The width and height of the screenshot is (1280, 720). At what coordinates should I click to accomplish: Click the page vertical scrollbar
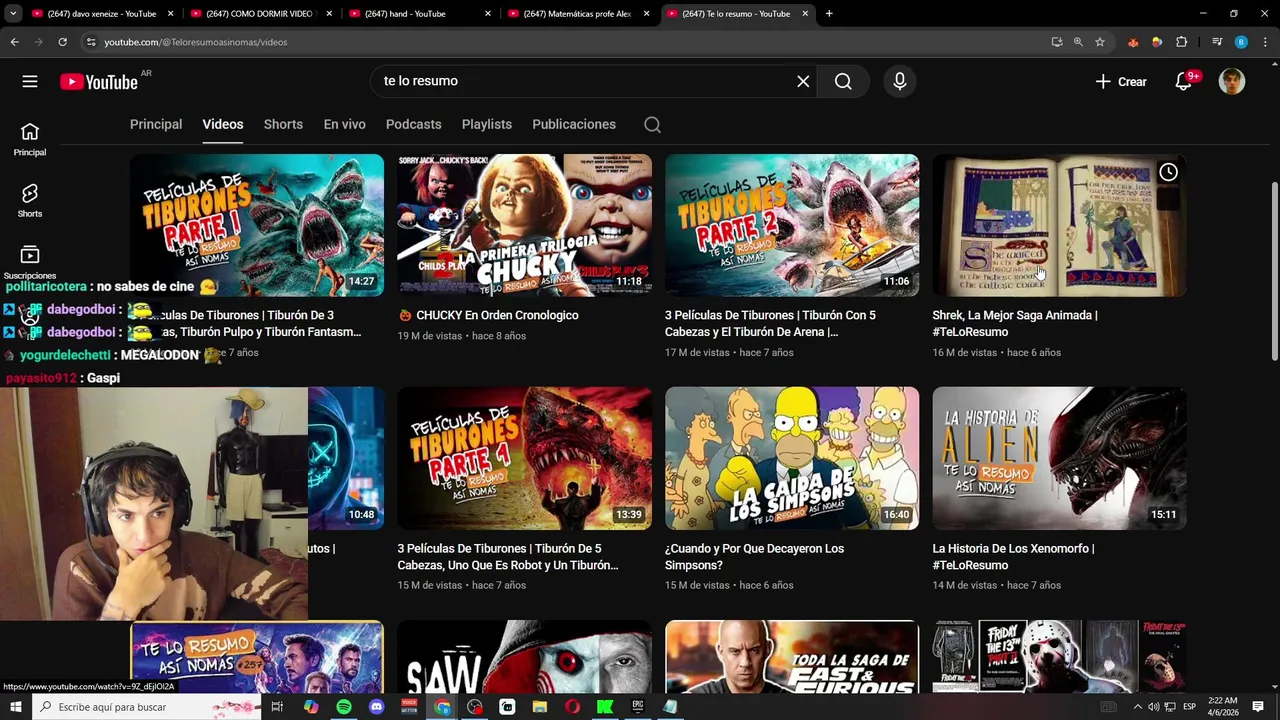[1274, 270]
